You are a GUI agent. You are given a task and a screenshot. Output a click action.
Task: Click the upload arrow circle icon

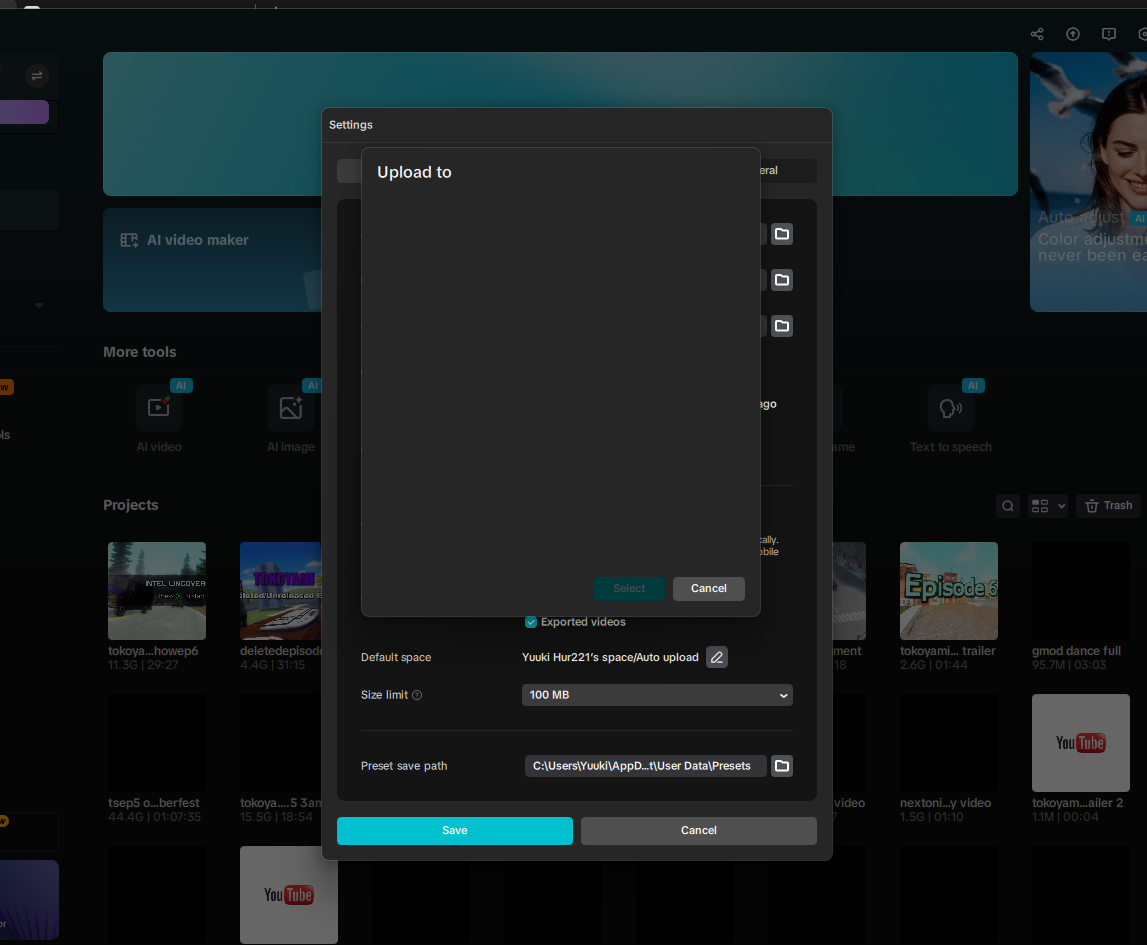coord(1073,34)
